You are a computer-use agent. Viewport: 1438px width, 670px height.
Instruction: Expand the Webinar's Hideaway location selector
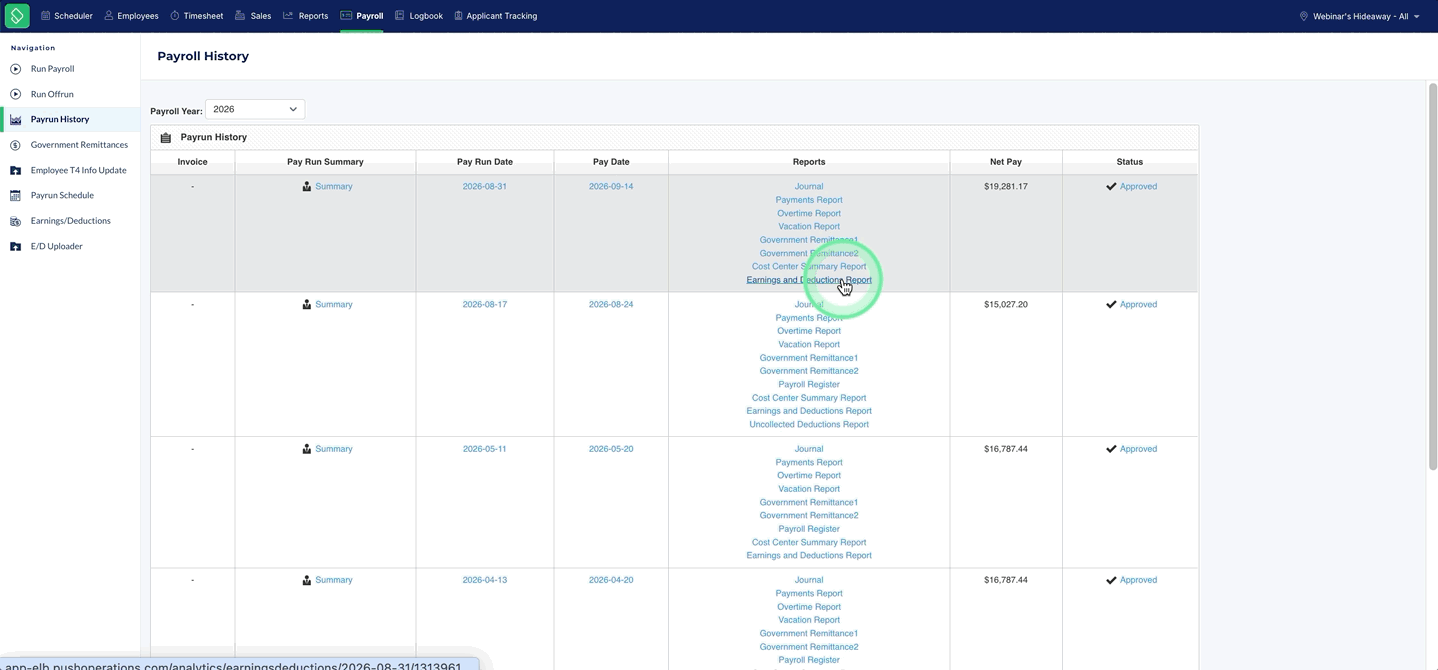coord(1359,16)
